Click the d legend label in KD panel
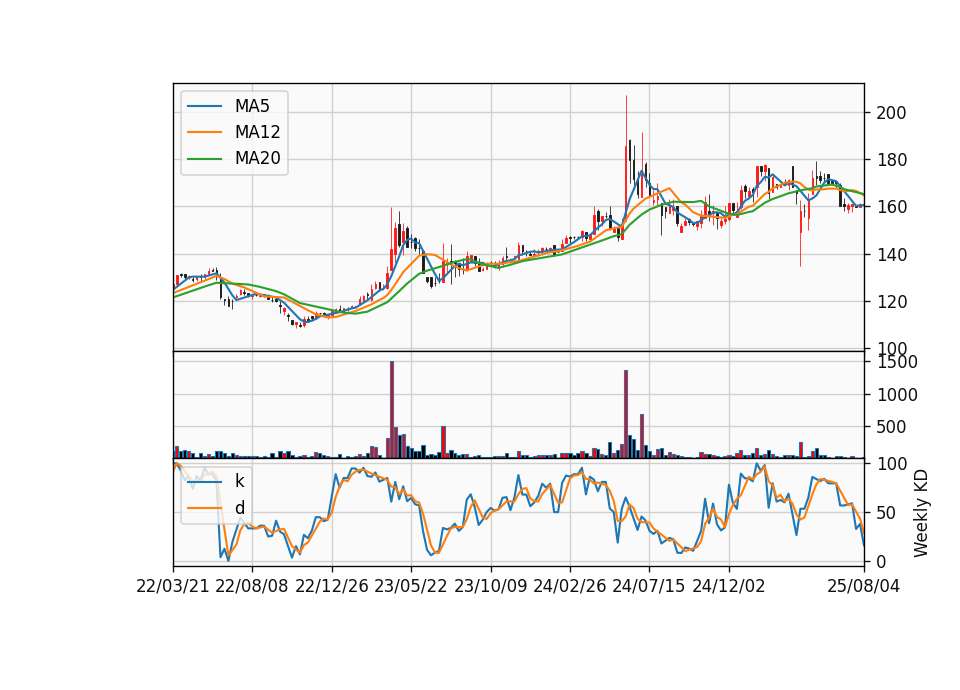Image resolution: width=960 pixels, height=690 pixels. [240, 508]
